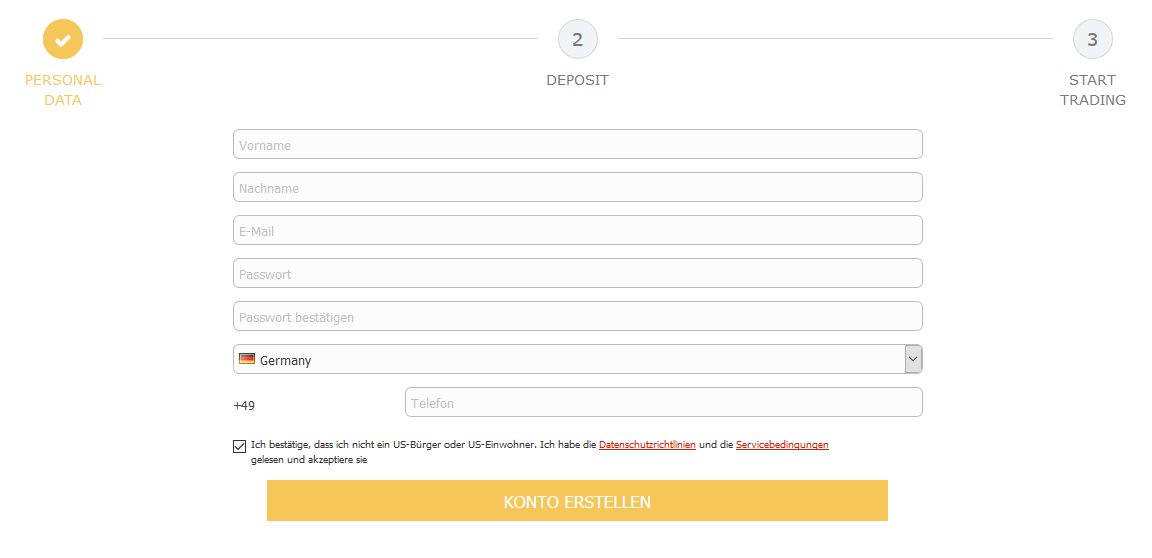Screen dimensions: 1152x558
Task: Focus the Nachname input field
Action: click(x=577, y=187)
